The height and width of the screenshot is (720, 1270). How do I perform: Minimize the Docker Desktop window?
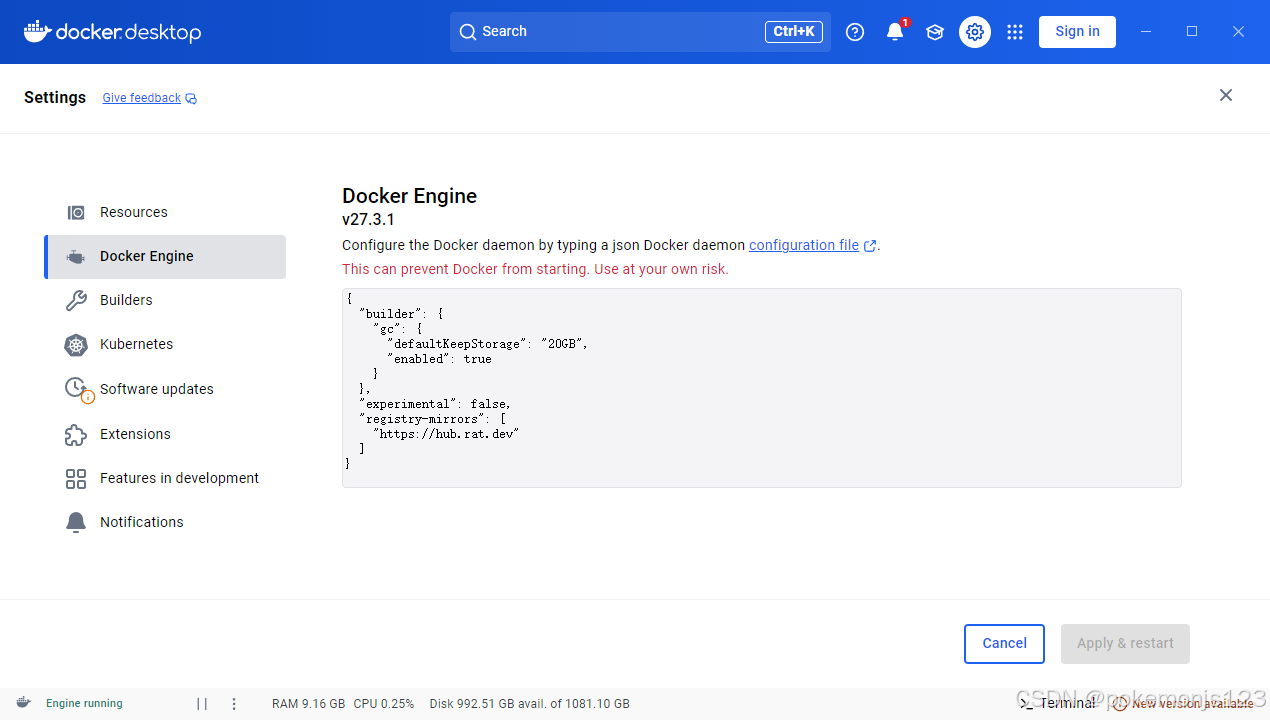click(x=1146, y=32)
